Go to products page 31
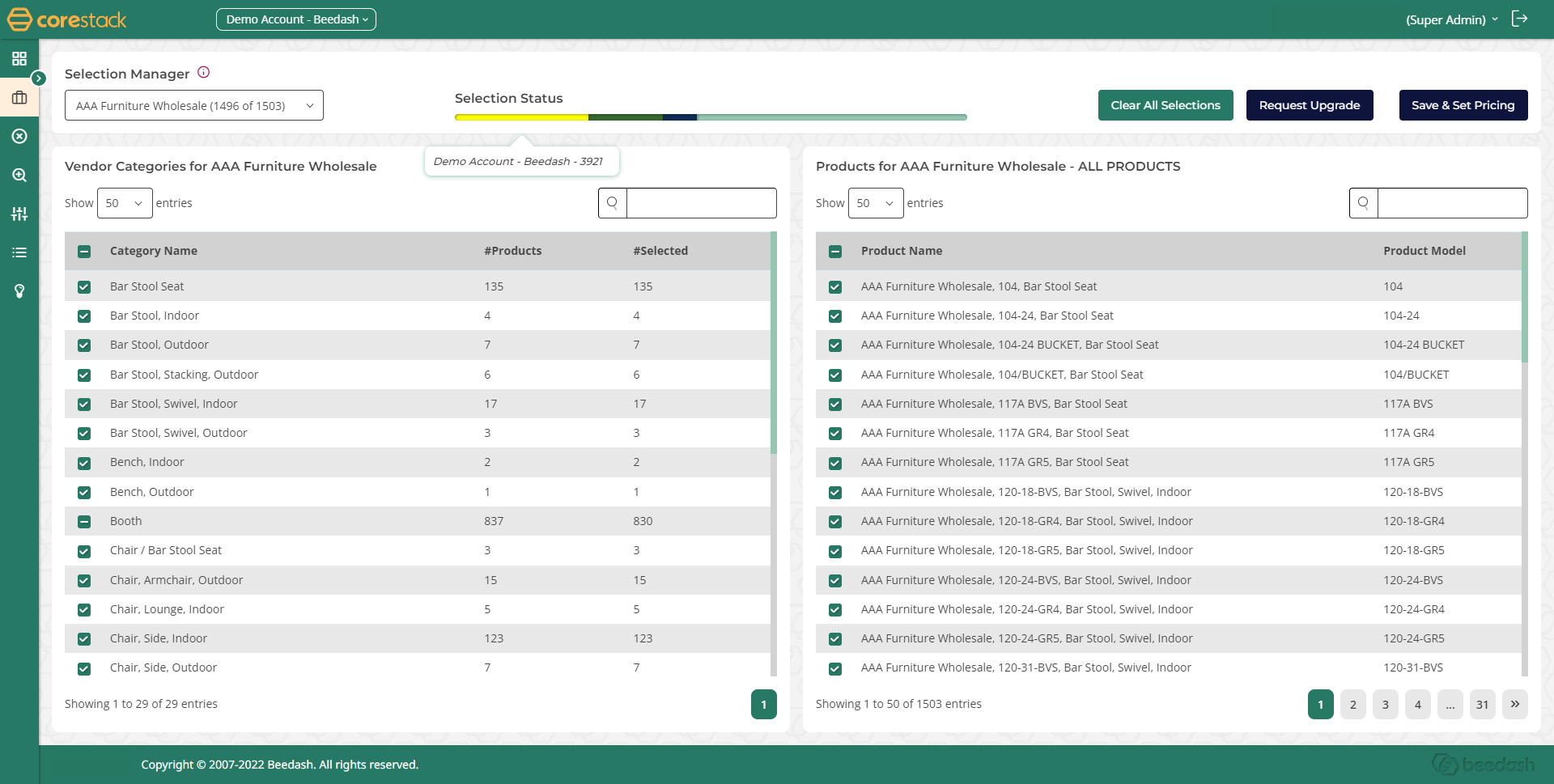Screen dimensions: 1554x784 pos(1483,704)
